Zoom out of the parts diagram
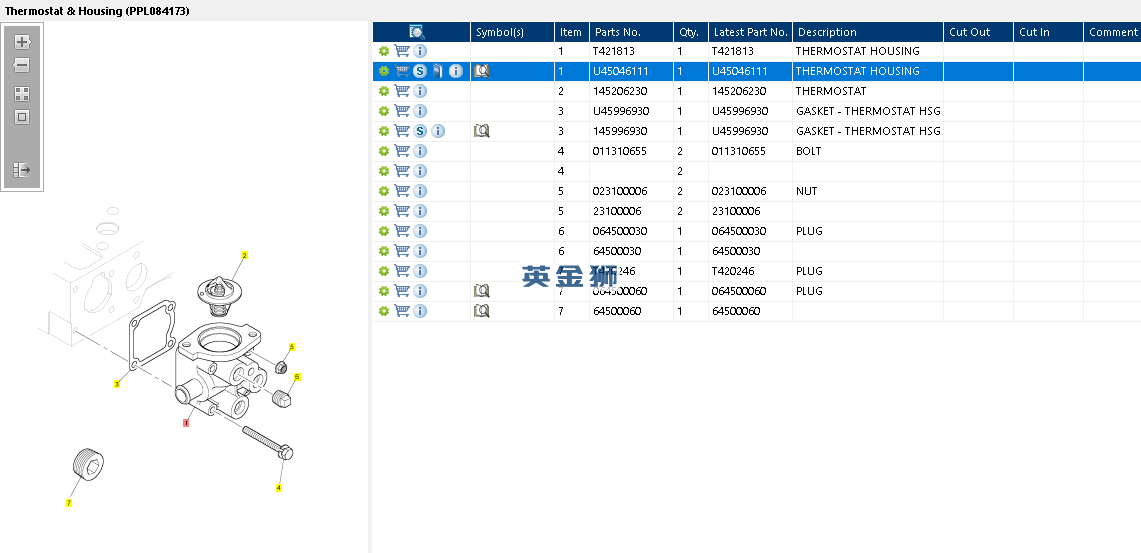The height and width of the screenshot is (553, 1141). [22, 65]
